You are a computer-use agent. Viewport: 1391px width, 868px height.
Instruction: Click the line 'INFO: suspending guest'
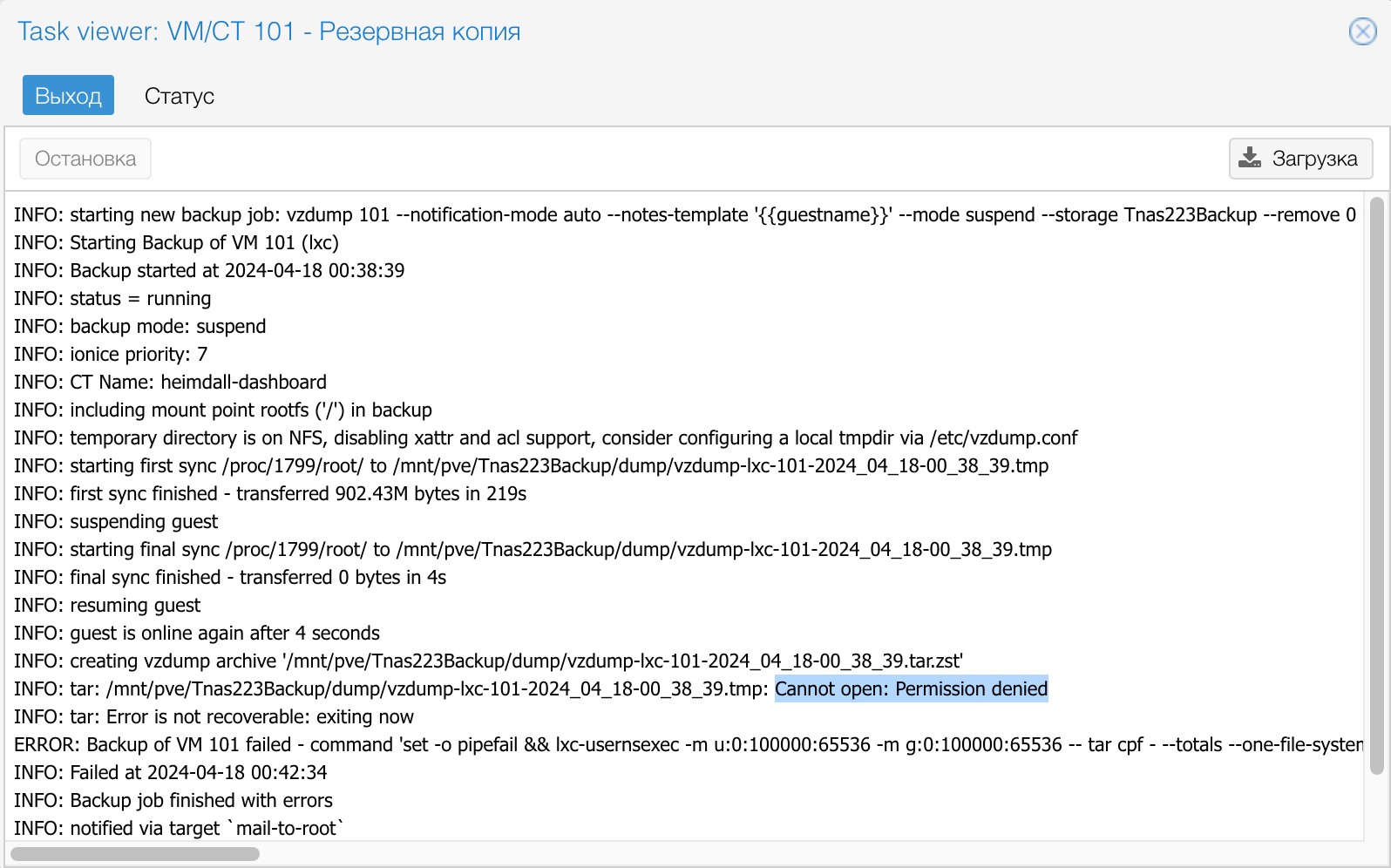pyautogui.click(x=116, y=521)
